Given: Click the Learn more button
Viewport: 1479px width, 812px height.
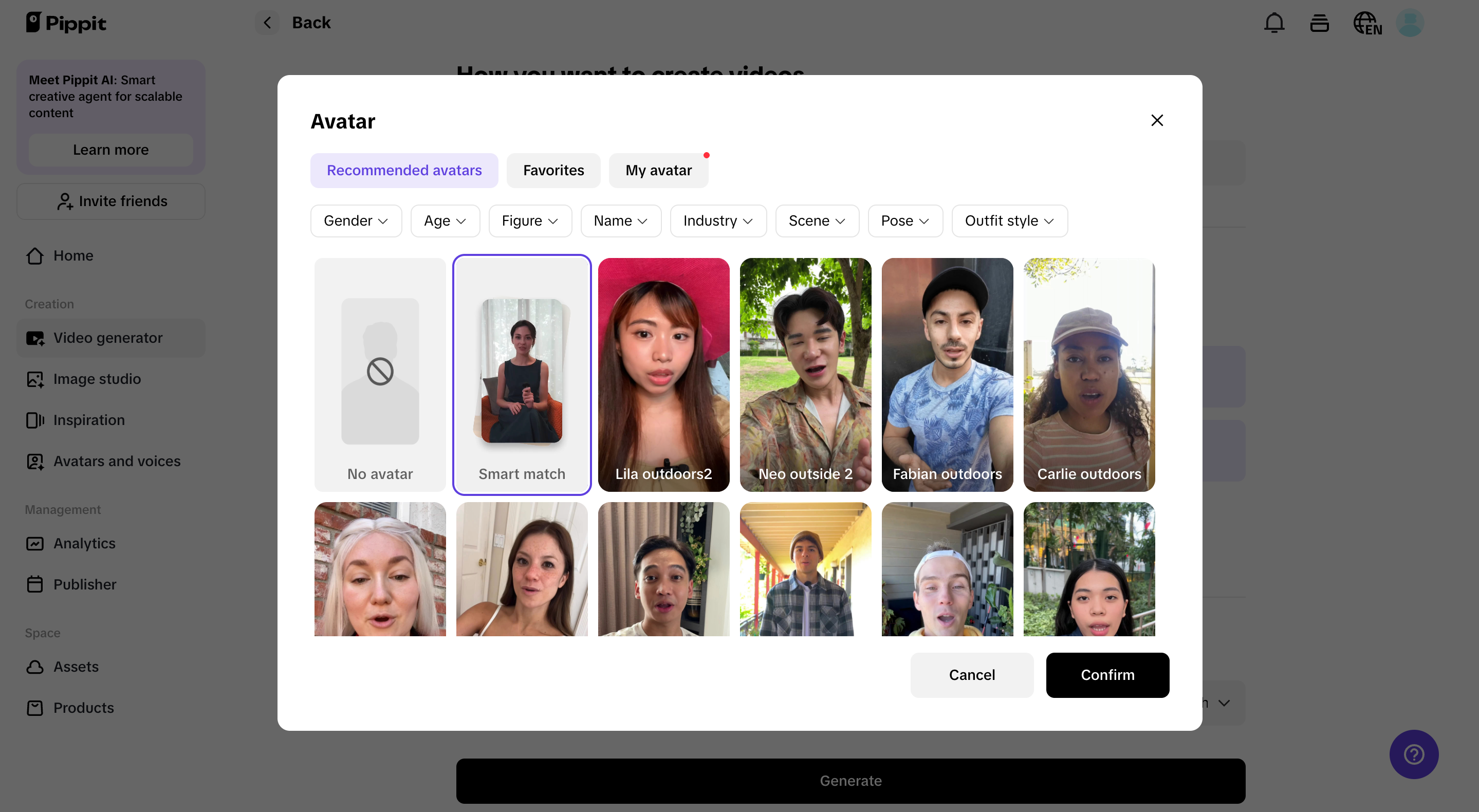Looking at the screenshot, I should (110, 150).
